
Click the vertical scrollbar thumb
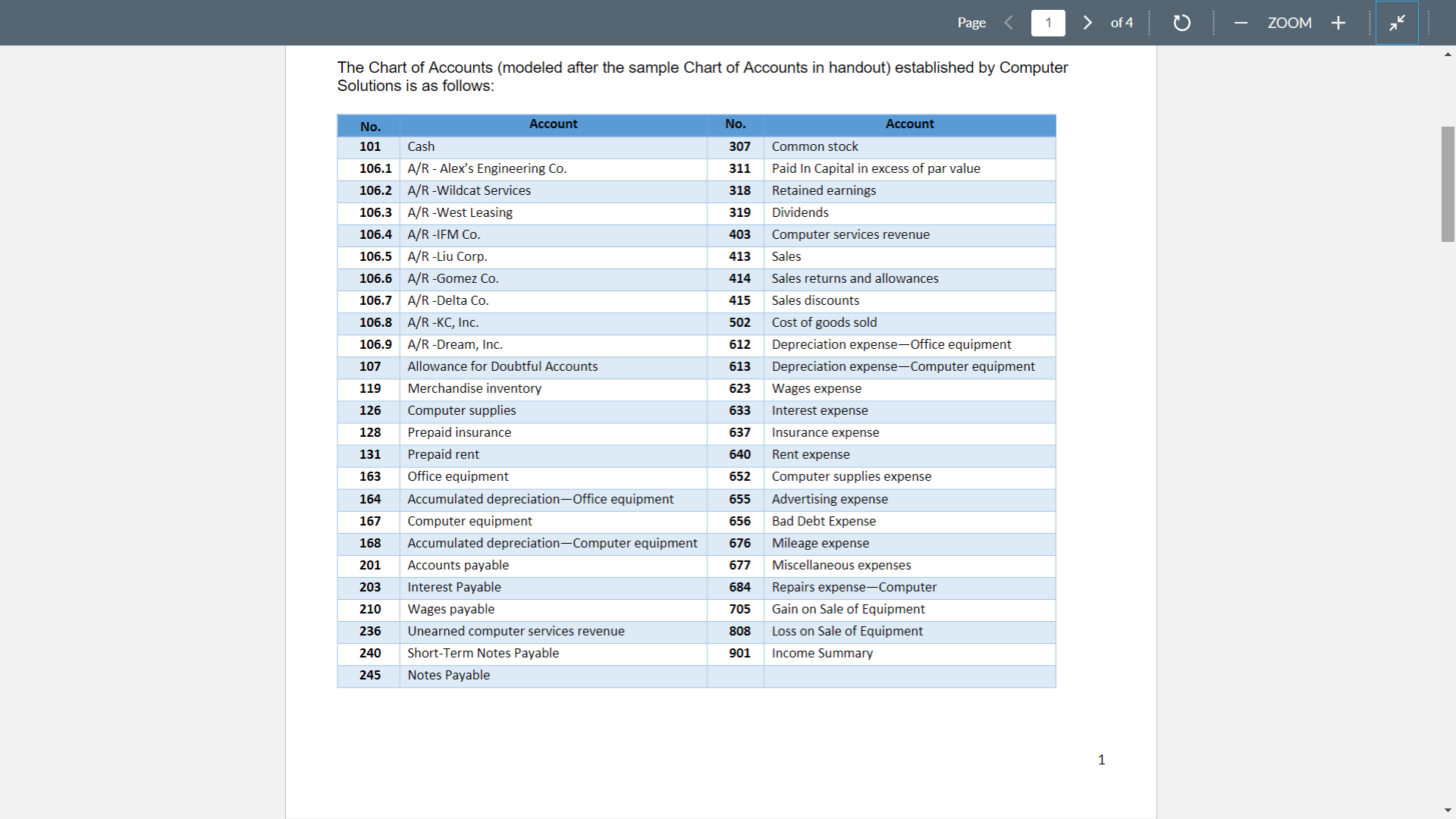pos(1448,184)
